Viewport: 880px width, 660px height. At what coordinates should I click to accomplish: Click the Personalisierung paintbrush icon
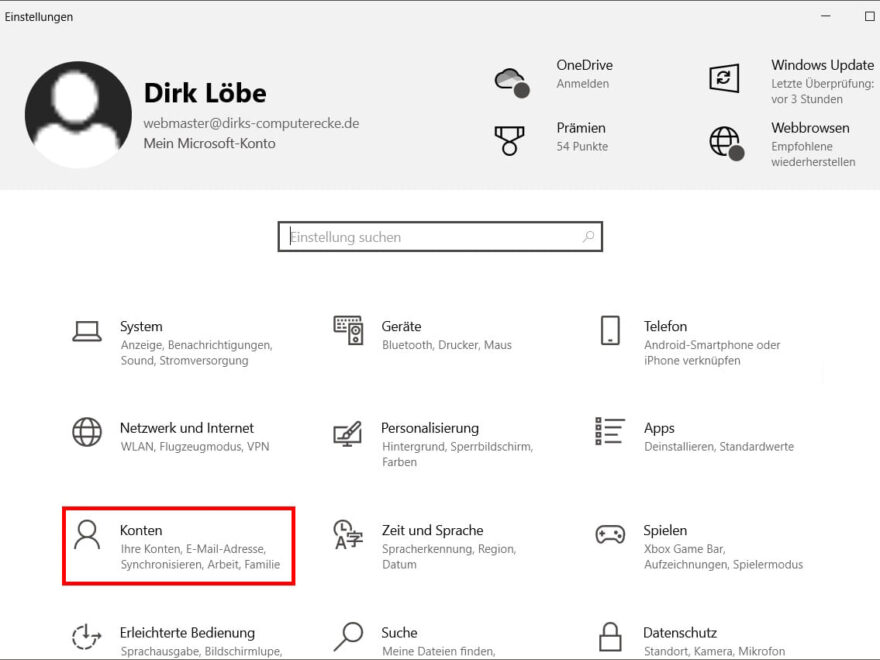(348, 433)
